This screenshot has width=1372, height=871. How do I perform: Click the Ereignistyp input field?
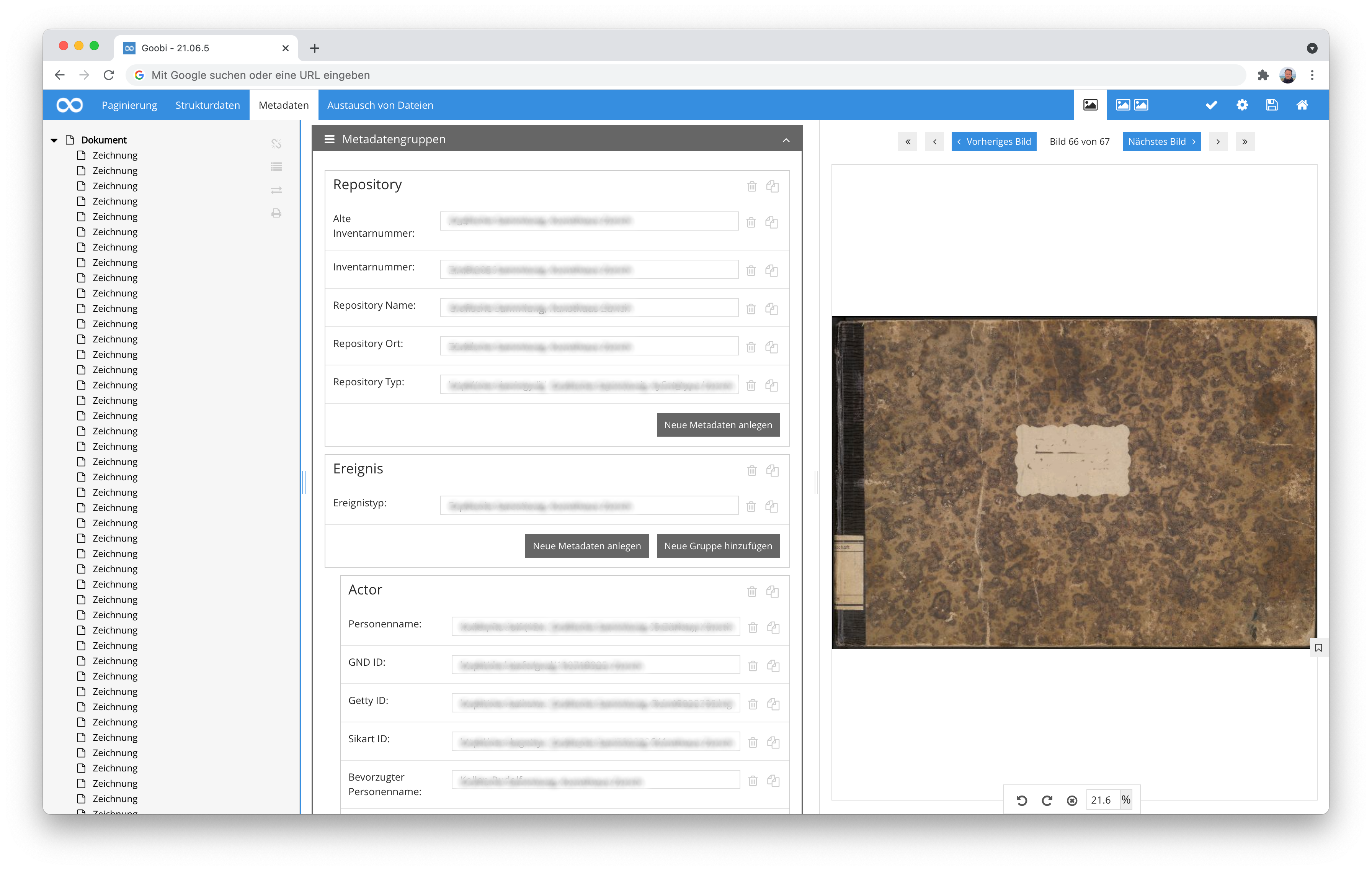click(589, 506)
